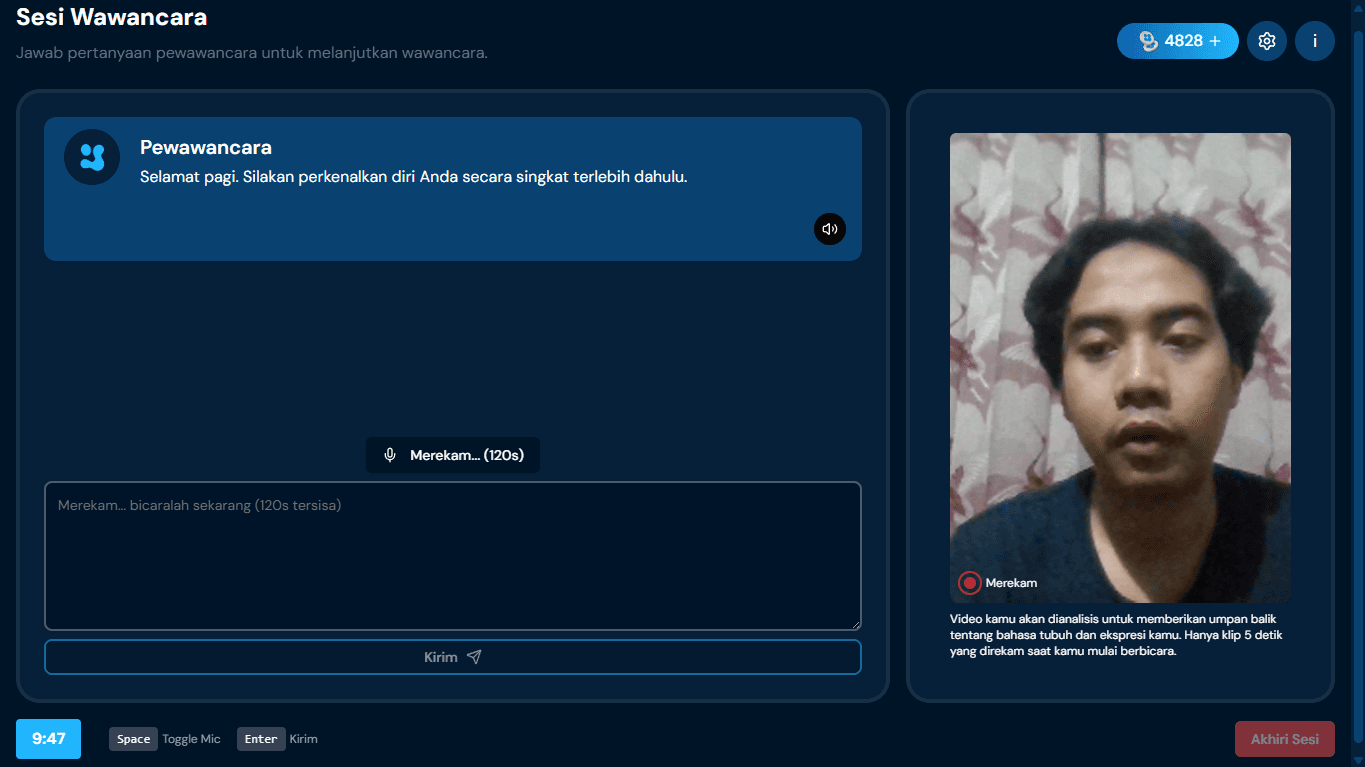Click the answer text area
The height and width of the screenshot is (767, 1365).
point(453,556)
